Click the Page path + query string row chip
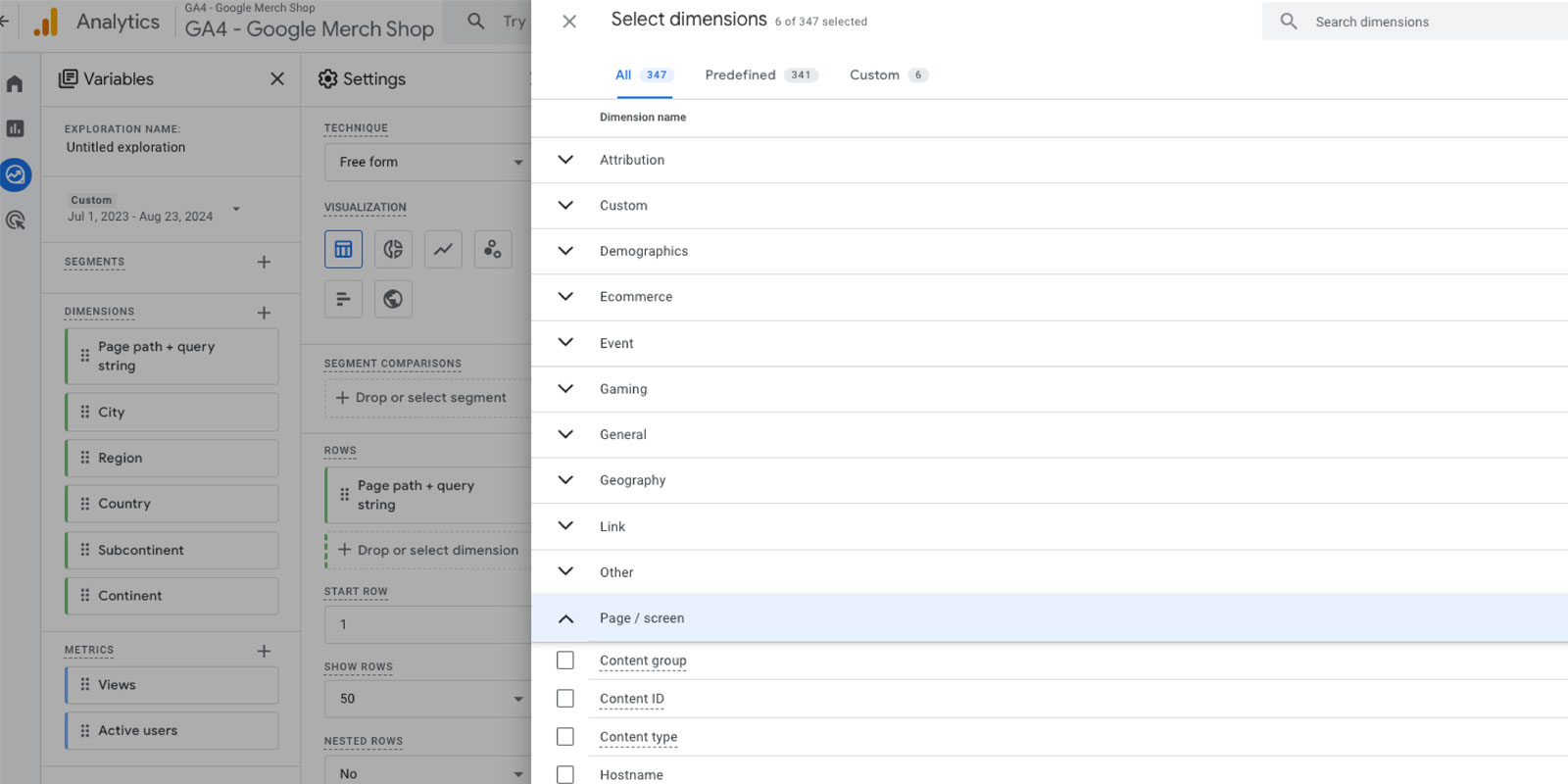 (427, 495)
